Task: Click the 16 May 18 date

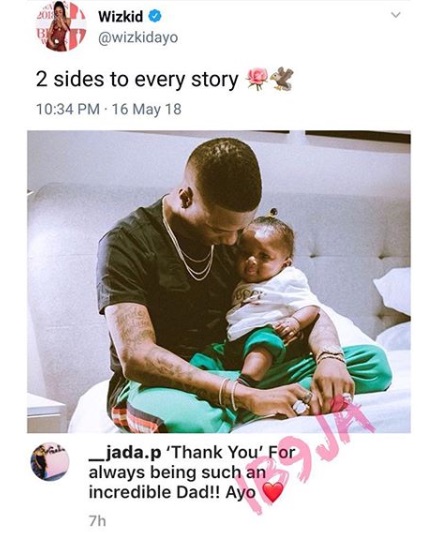Action: 147,109
